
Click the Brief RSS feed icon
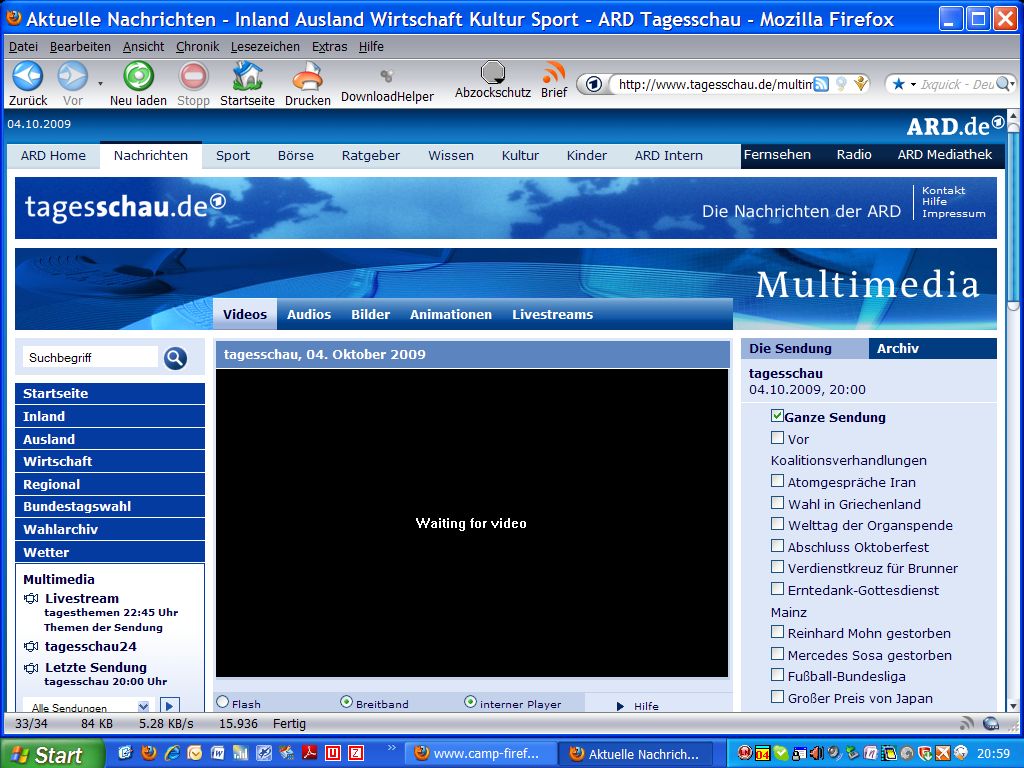pos(554,73)
